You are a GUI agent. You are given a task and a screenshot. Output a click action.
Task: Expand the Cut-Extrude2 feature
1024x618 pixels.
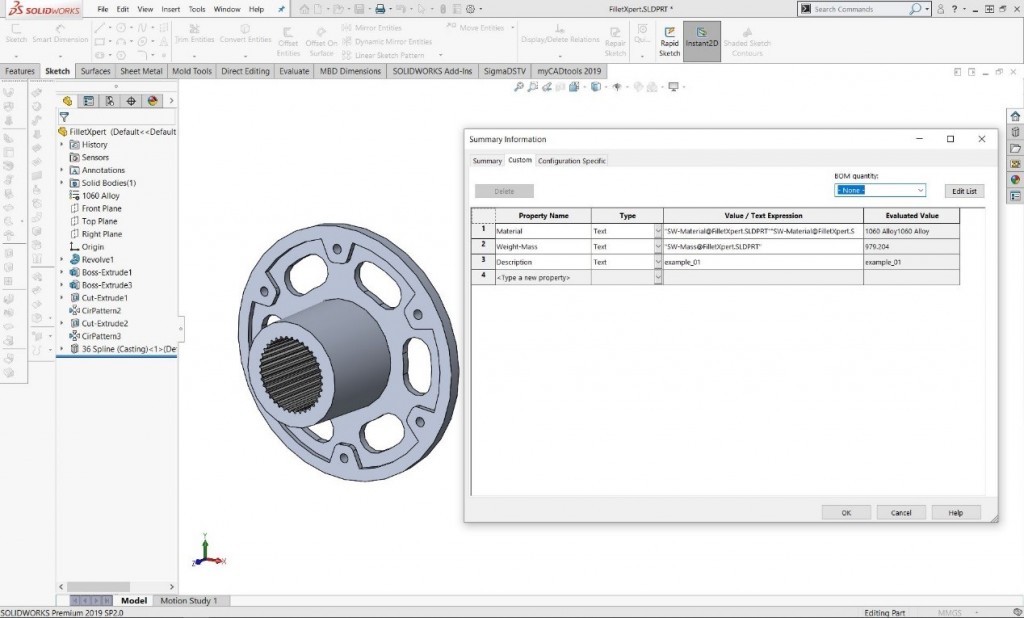[62, 323]
